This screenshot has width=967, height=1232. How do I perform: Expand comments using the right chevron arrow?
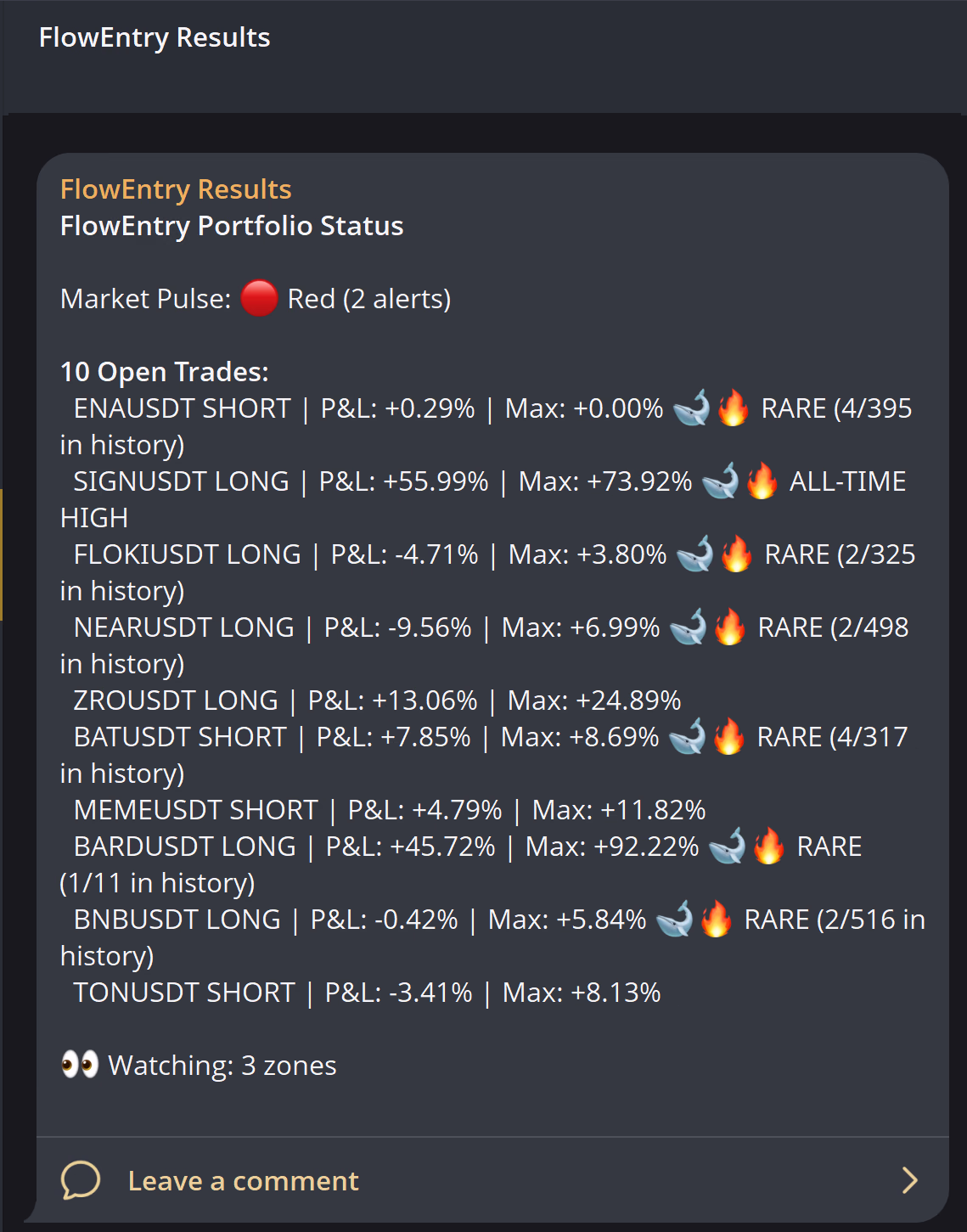click(911, 1180)
